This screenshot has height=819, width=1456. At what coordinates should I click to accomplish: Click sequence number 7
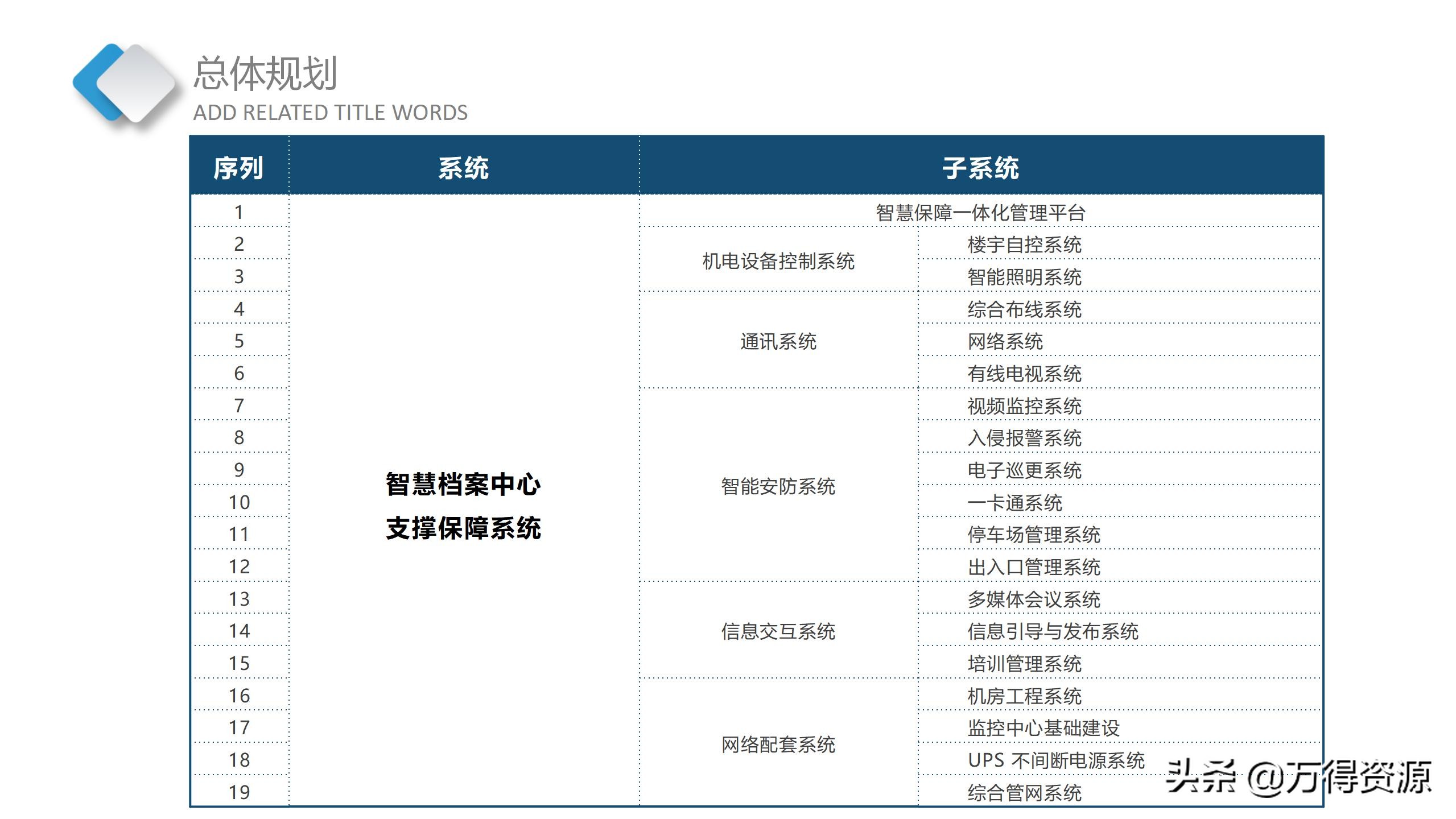pyautogui.click(x=239, y=406)
